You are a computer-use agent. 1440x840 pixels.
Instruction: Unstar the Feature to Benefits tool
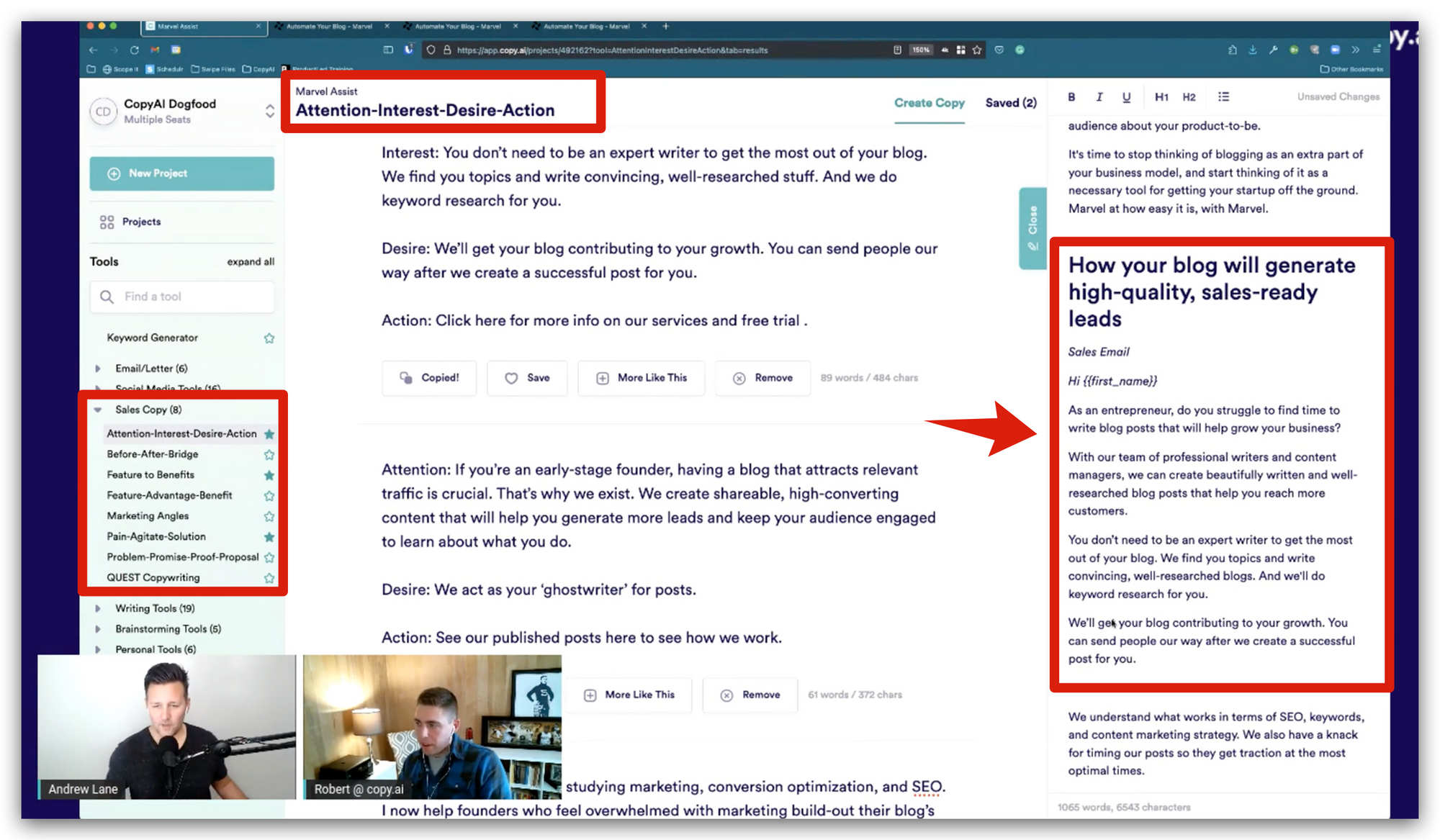[269, 475]
